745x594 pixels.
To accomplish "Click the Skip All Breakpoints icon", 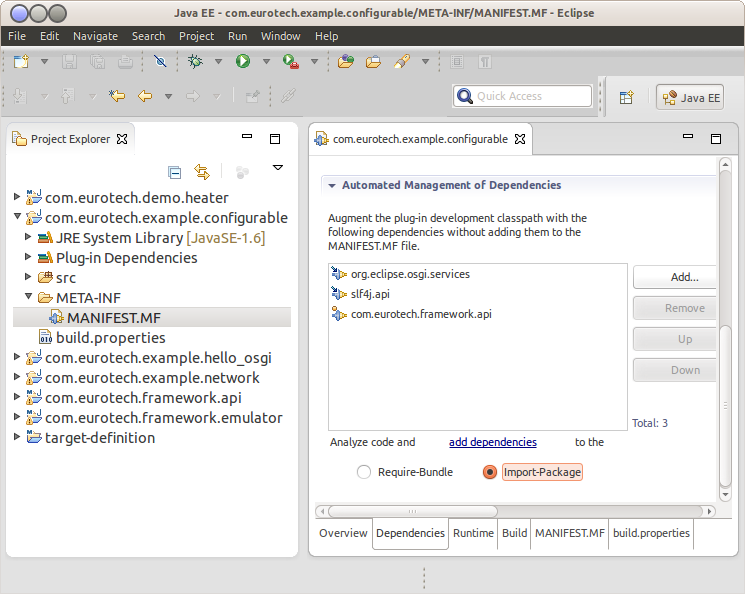I will click(160, 62).
